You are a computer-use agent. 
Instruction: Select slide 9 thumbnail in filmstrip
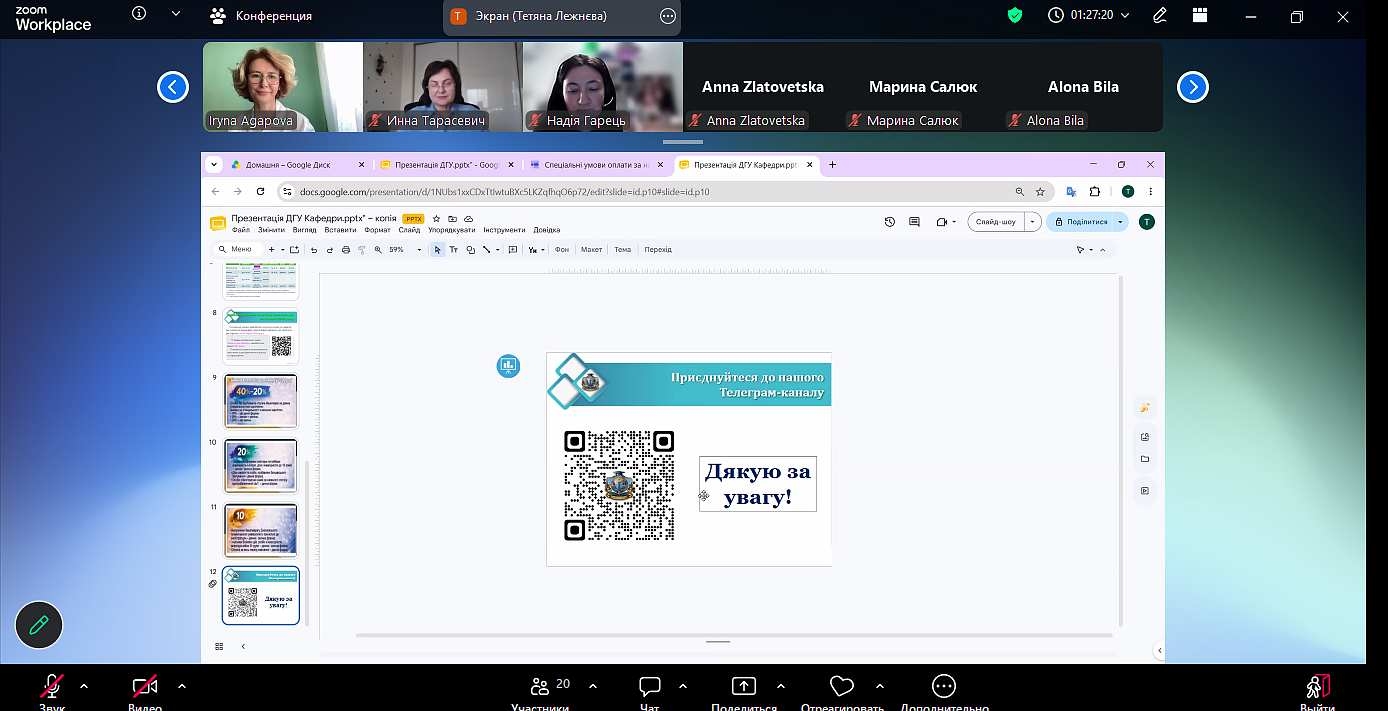(261, 401)
